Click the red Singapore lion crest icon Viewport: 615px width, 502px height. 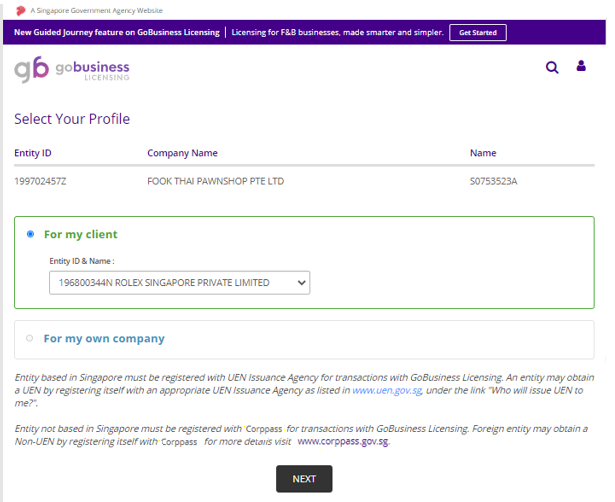pos(20,10)
